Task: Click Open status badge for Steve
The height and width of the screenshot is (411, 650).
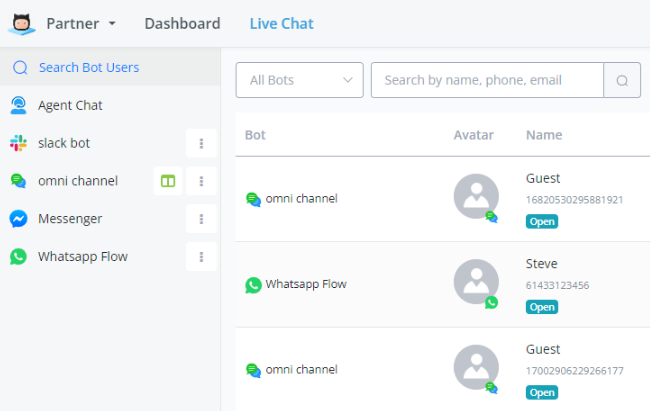Action: click(x=542, y=307)
